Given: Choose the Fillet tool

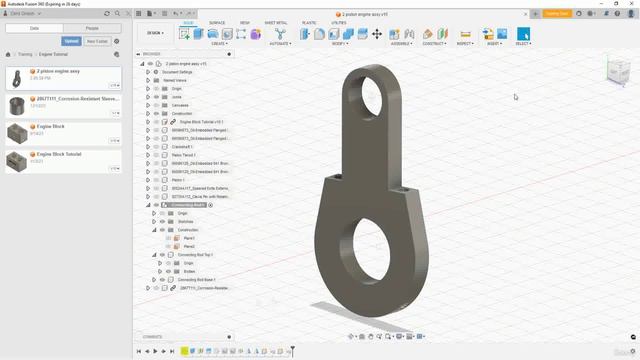Looking at the screenshot, I should tap(319, 34).
